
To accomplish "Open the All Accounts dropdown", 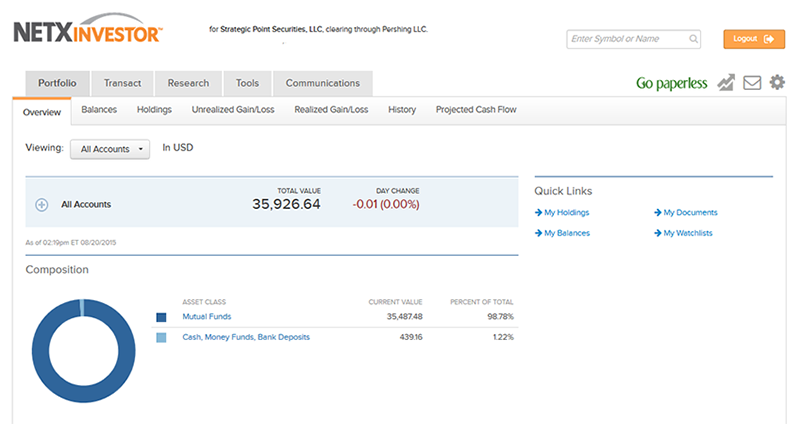I will [x=110, y=149].
